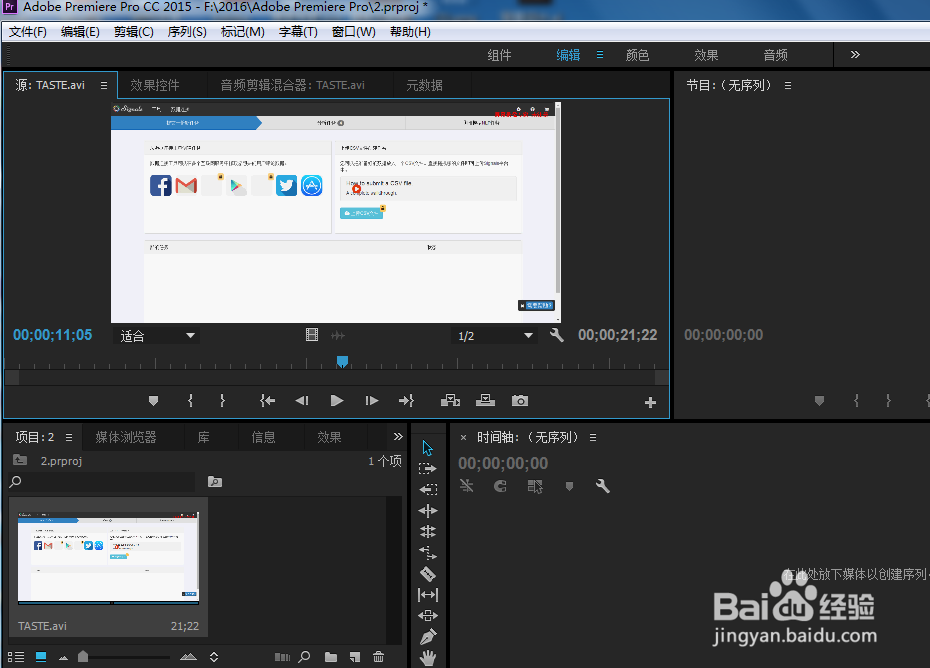Mark In point in Source monitor
Image resolution: width=930 pixels, height=668 pixels.
[x=190, y=401]
